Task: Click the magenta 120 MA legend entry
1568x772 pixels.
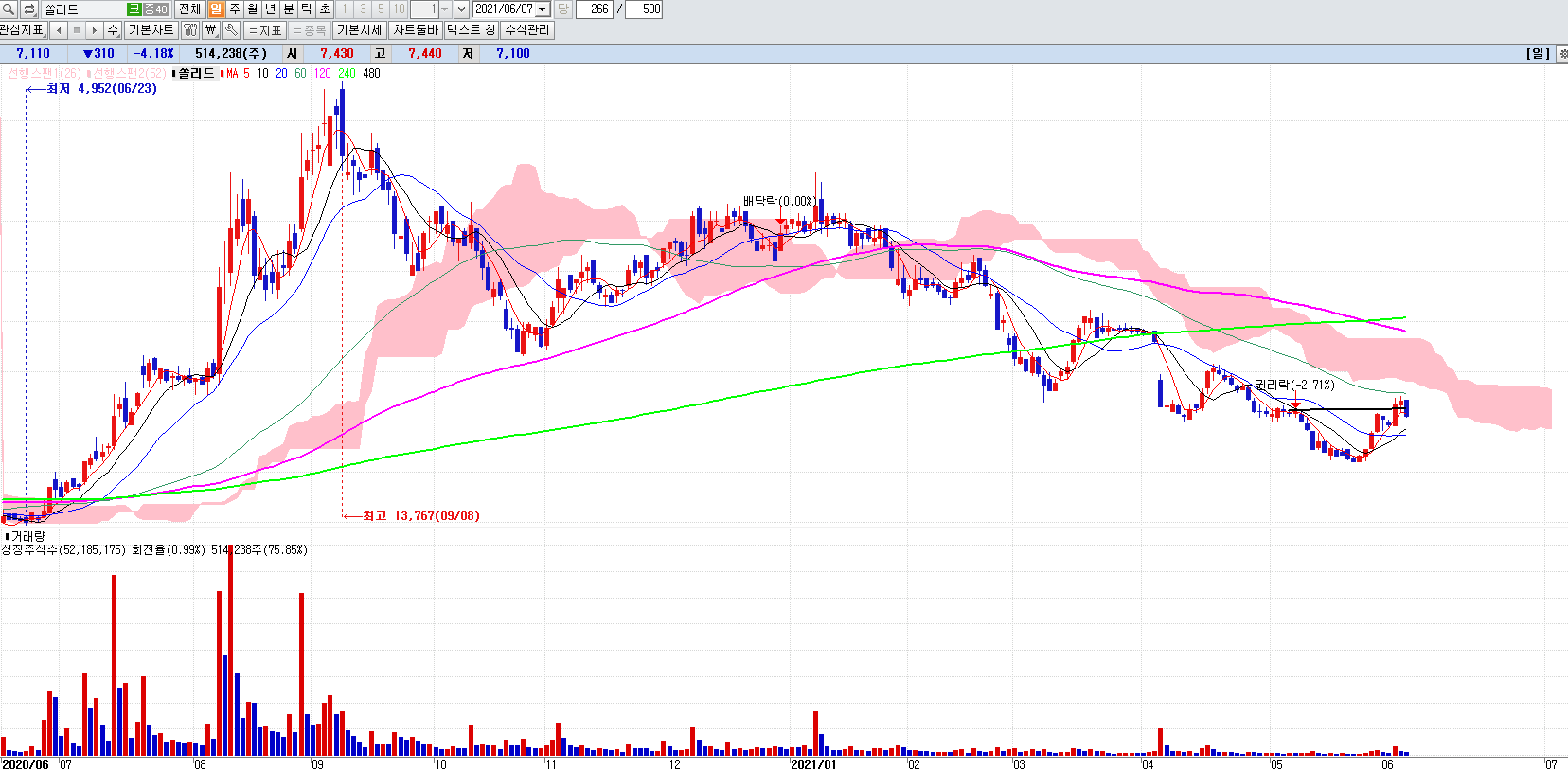Action: click(x=323, y=73)
